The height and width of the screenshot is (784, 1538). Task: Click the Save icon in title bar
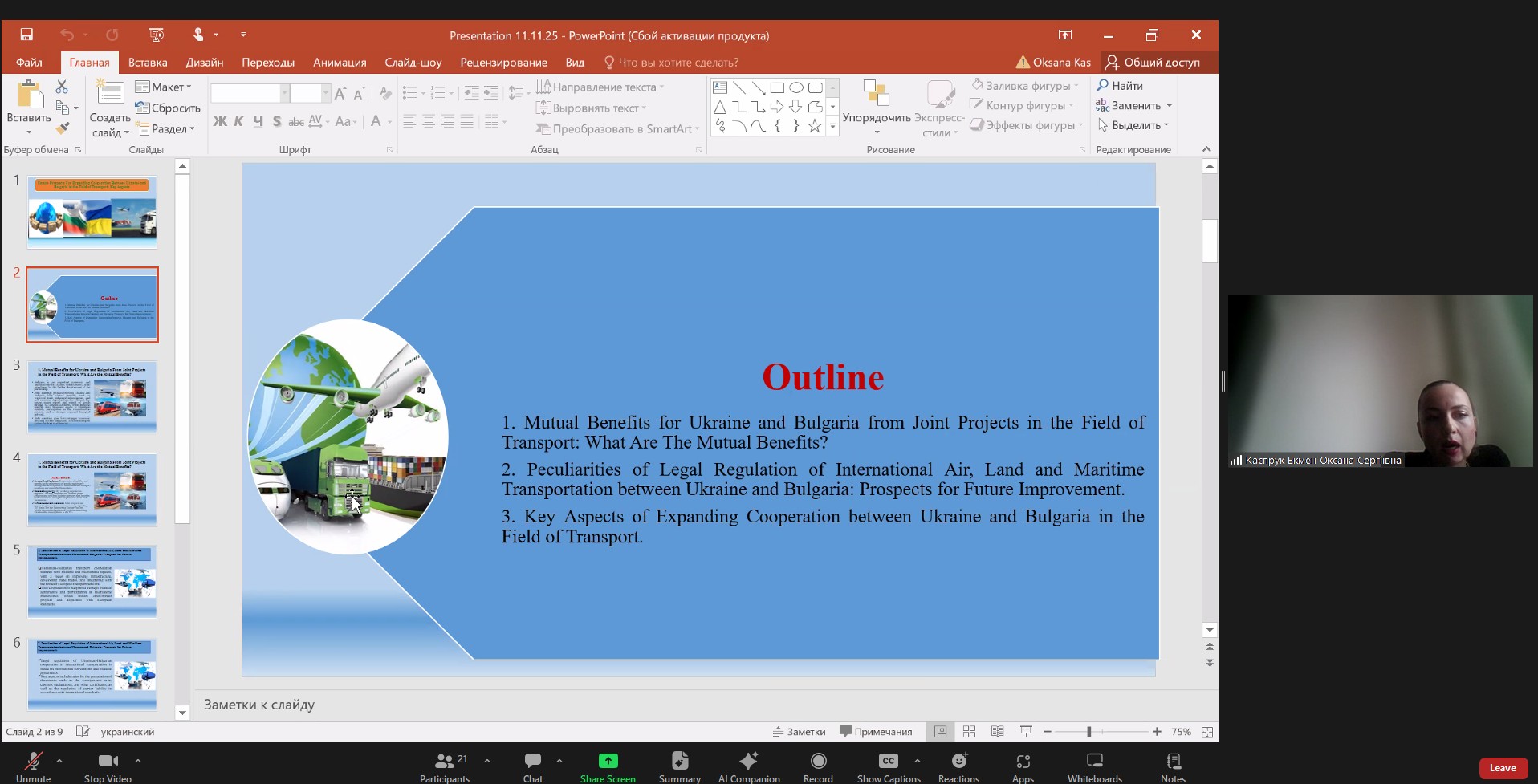click(26, 35)
